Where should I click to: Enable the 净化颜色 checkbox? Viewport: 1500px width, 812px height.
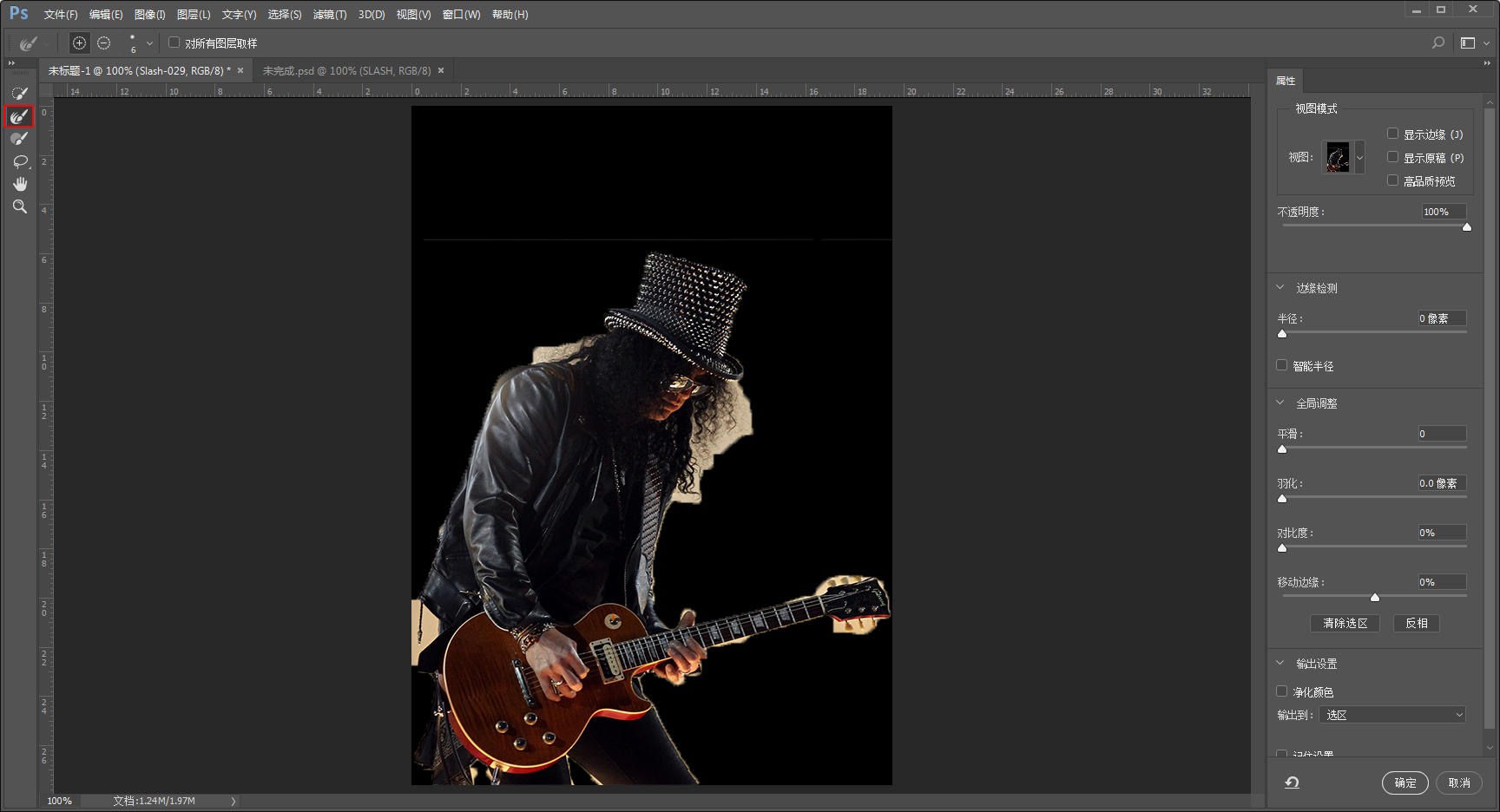[1282, 691]
